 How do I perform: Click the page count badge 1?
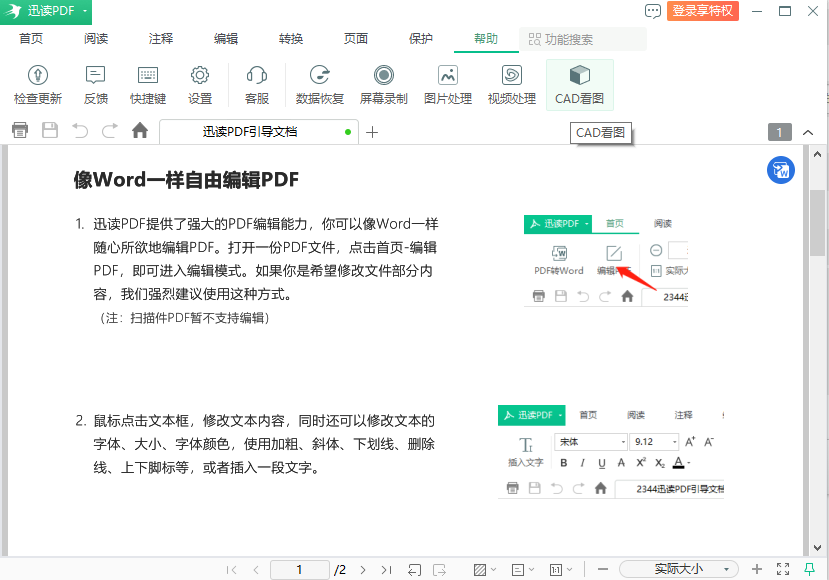[x=779, y=132]
